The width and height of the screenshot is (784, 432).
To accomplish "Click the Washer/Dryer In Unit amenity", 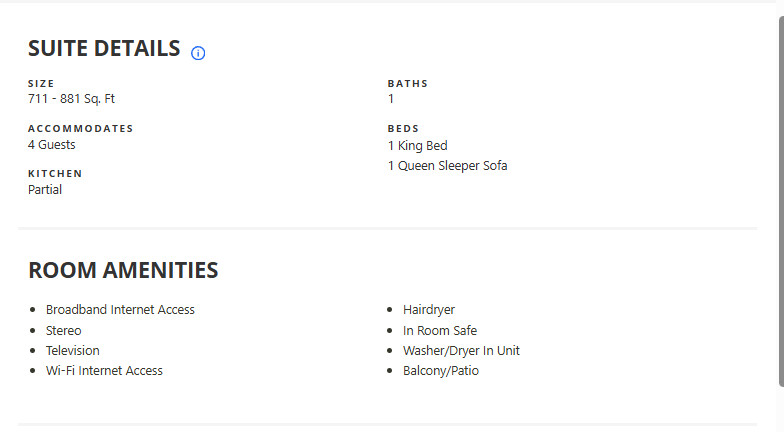I will 462,350.
